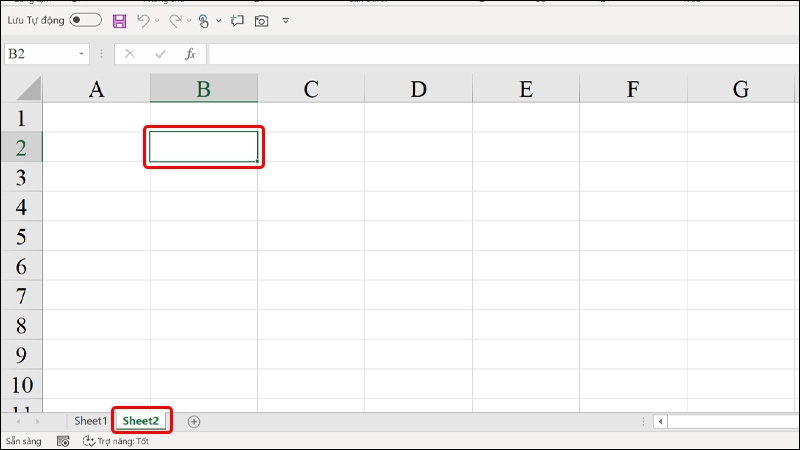
Task: Switch to the Sheet2 tab
Action: [141, 421]
